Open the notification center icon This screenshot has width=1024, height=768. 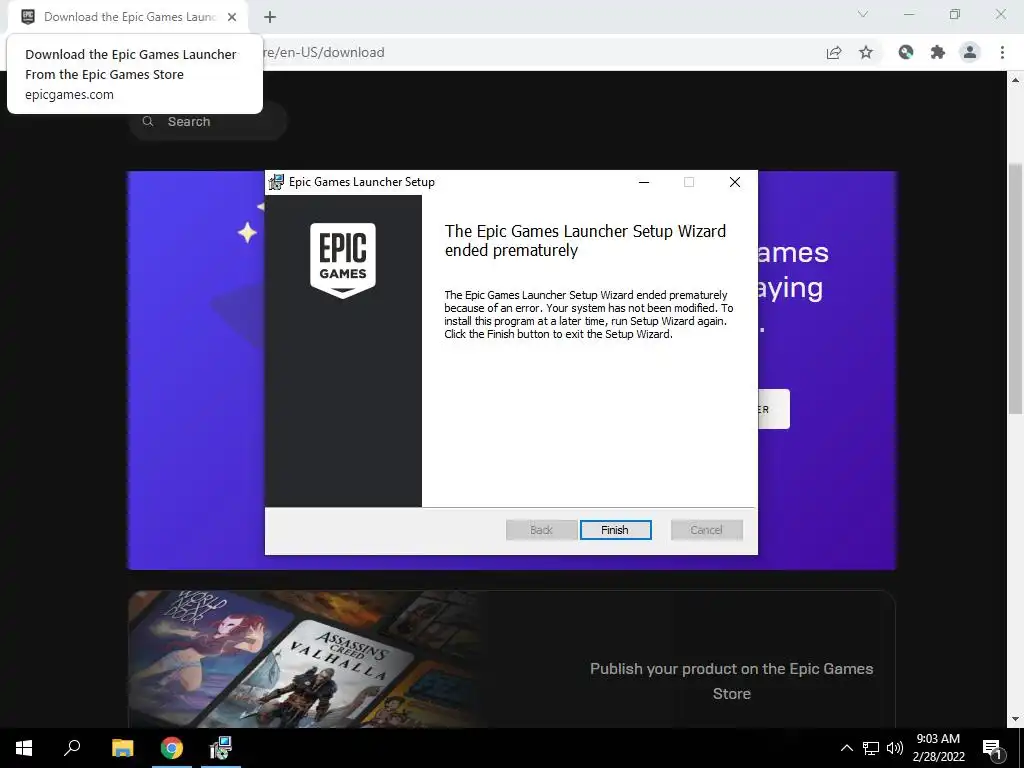(992, 748)
